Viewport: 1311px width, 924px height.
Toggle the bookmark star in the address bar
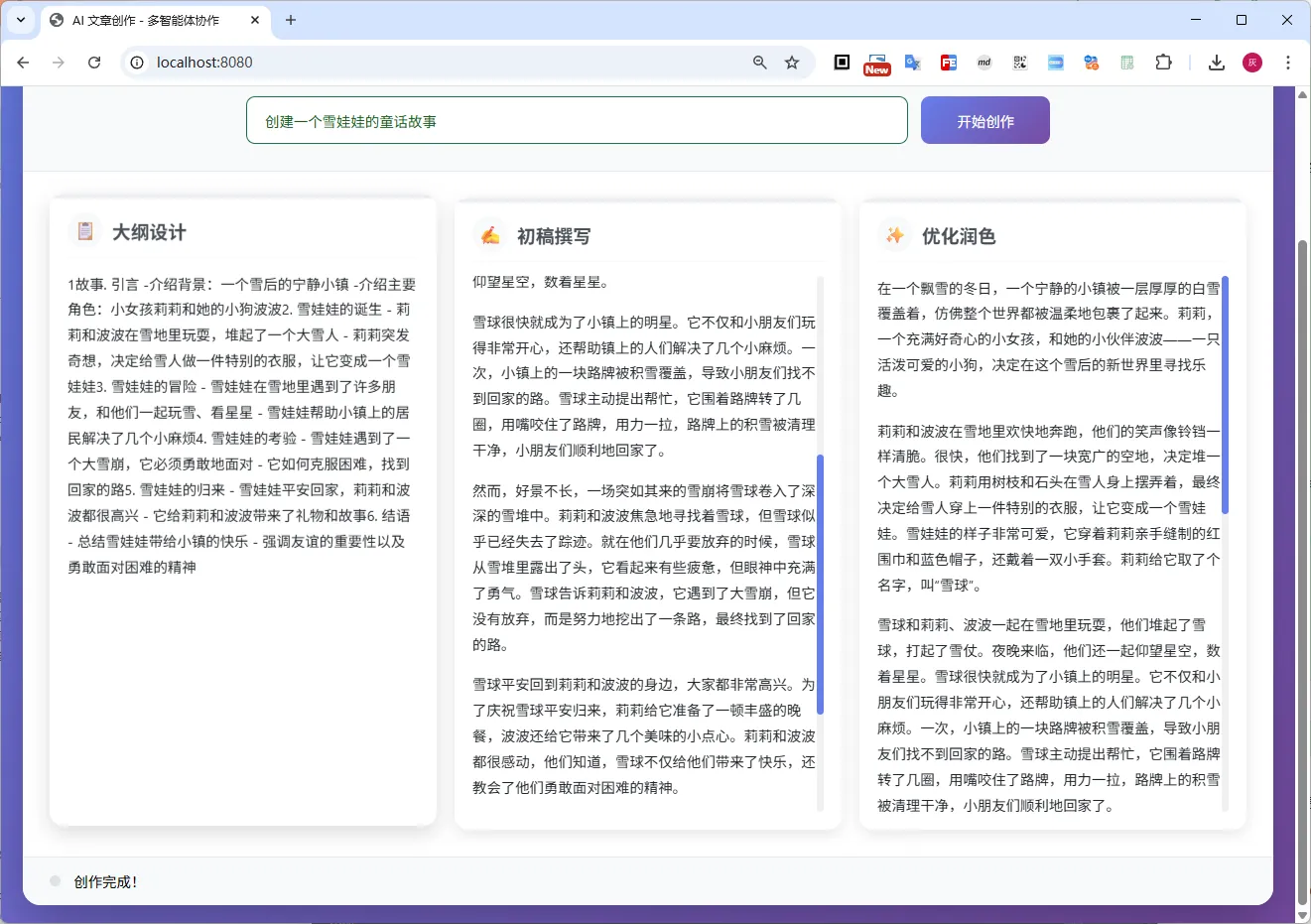(792, 62)
